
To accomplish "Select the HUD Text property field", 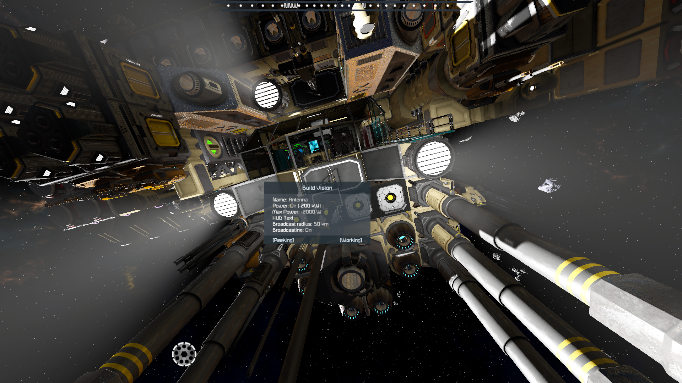I will click(x=283, y=218).
